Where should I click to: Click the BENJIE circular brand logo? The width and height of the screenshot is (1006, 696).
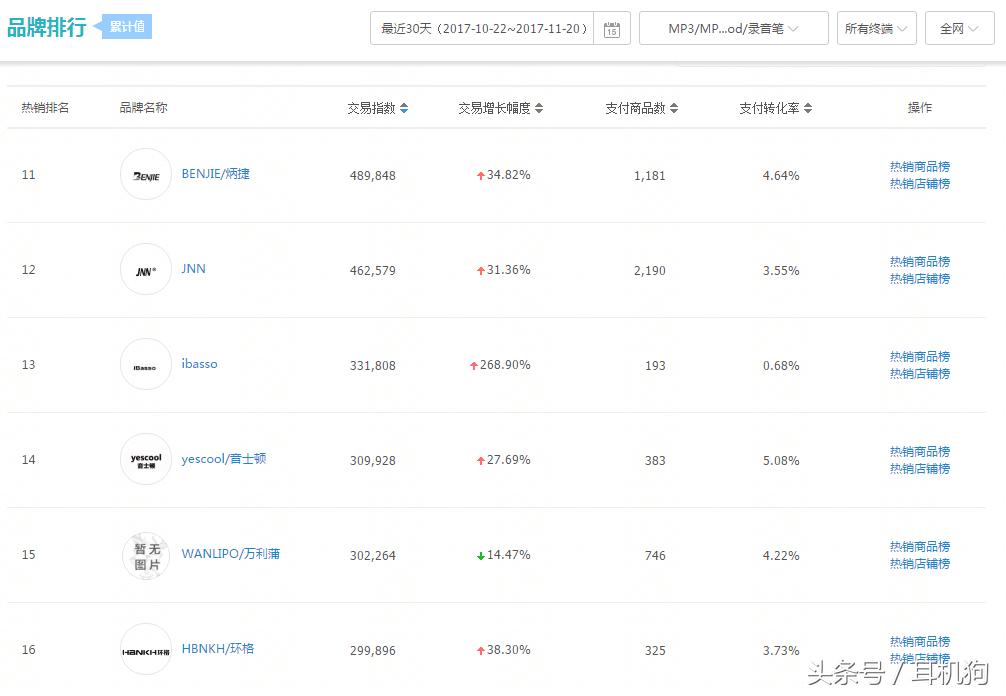coord(146,174)
